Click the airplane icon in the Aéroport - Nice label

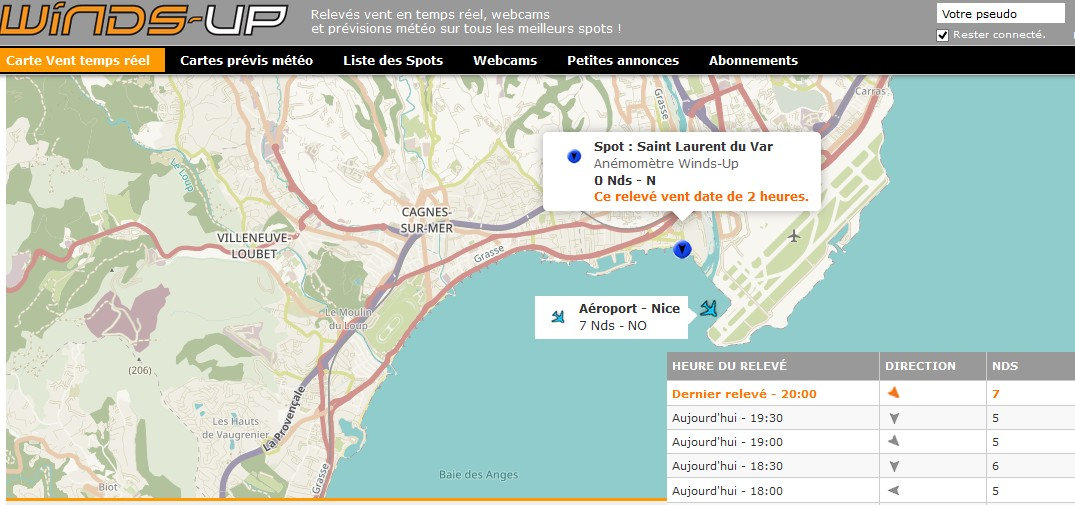point(559,317)
